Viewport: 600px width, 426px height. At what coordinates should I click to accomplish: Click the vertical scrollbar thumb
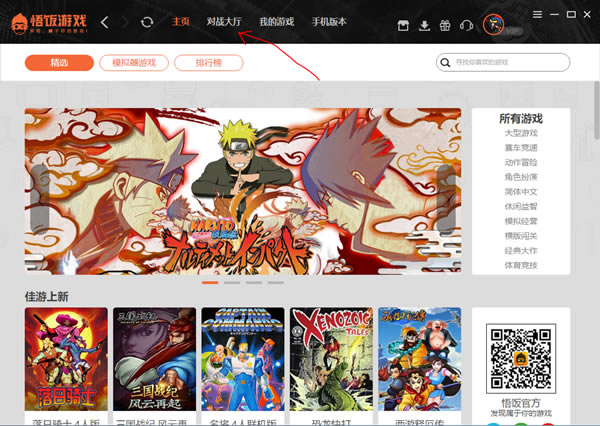(x=597, y=110)
